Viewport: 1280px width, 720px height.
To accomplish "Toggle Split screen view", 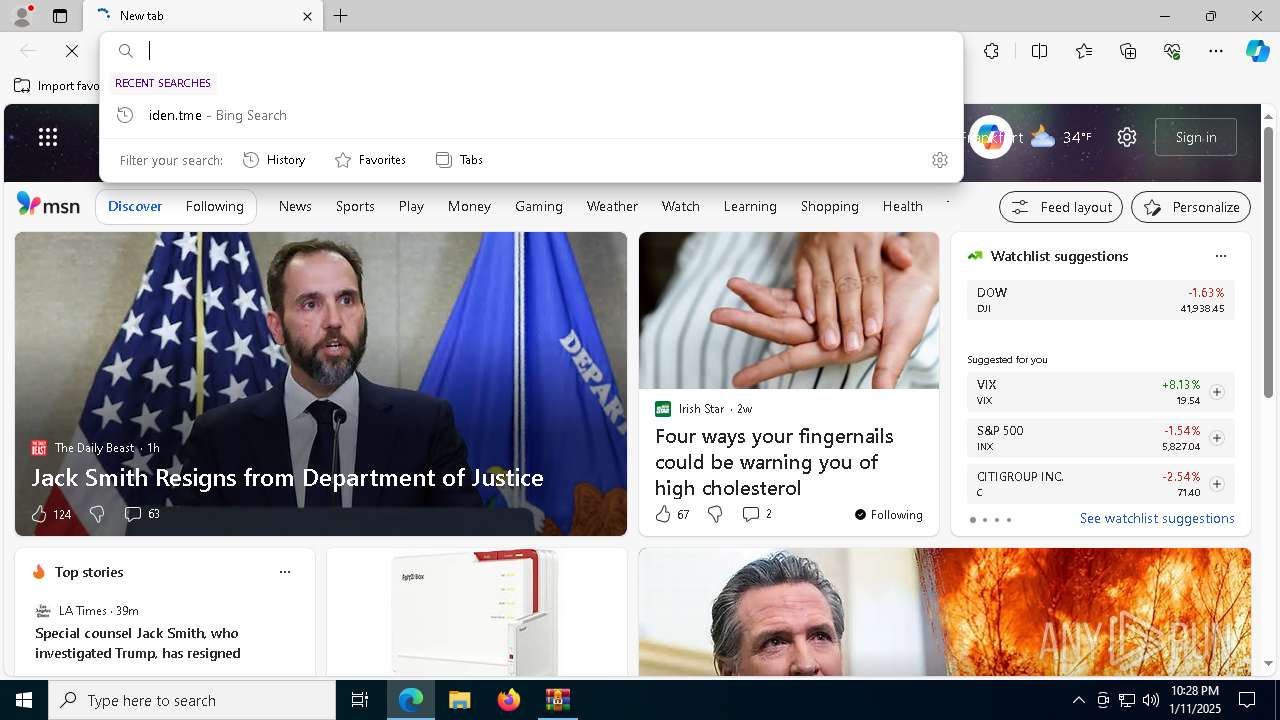I will [x=1039, y=51].
